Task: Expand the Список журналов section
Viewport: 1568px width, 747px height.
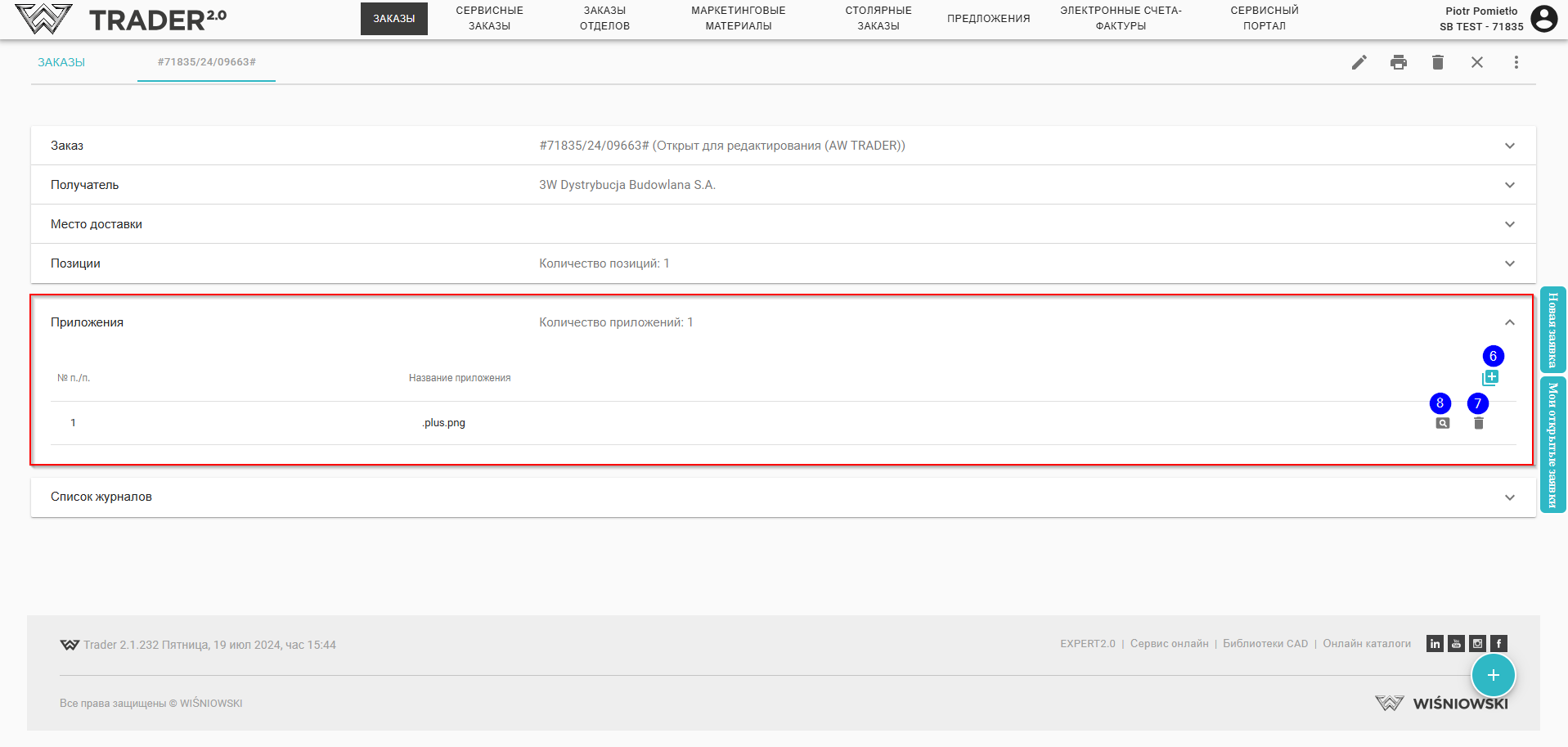Action: 1509,497
